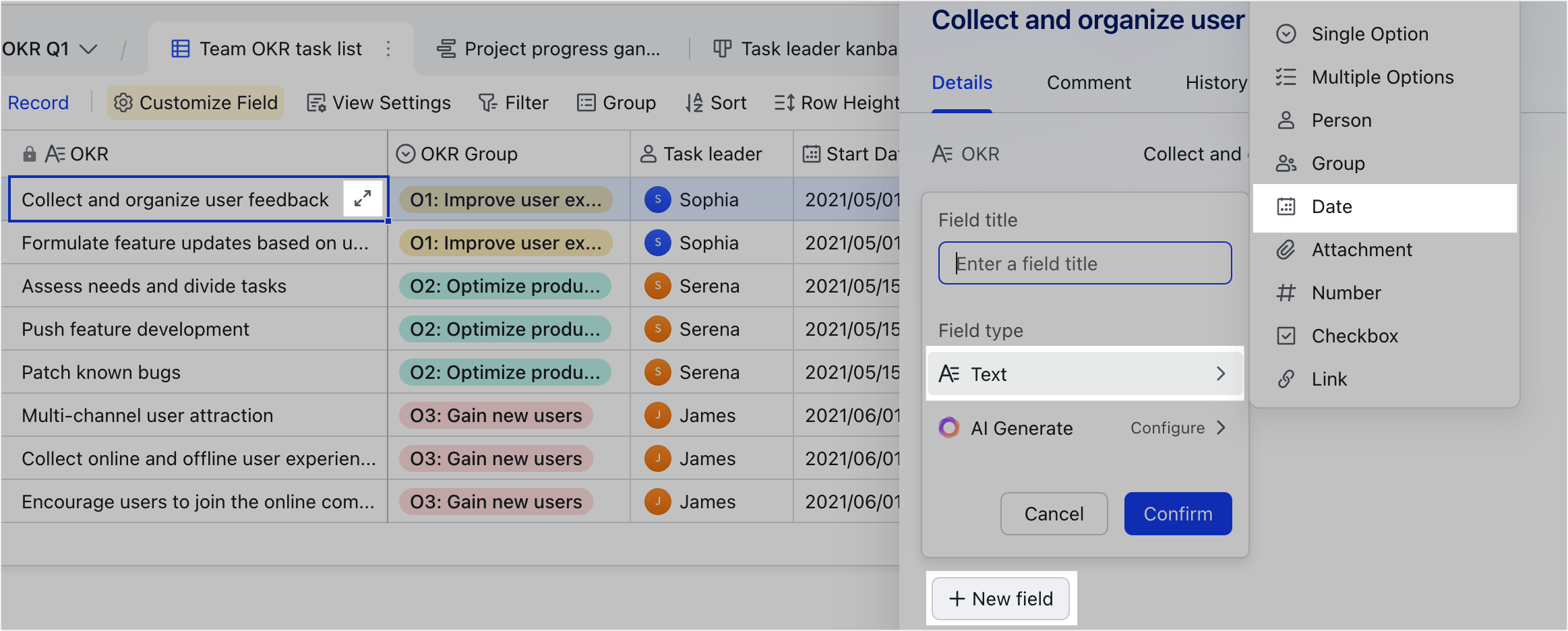1568x631 pixels.
Task: Click the Filter funnel icon
Action: 487,102
